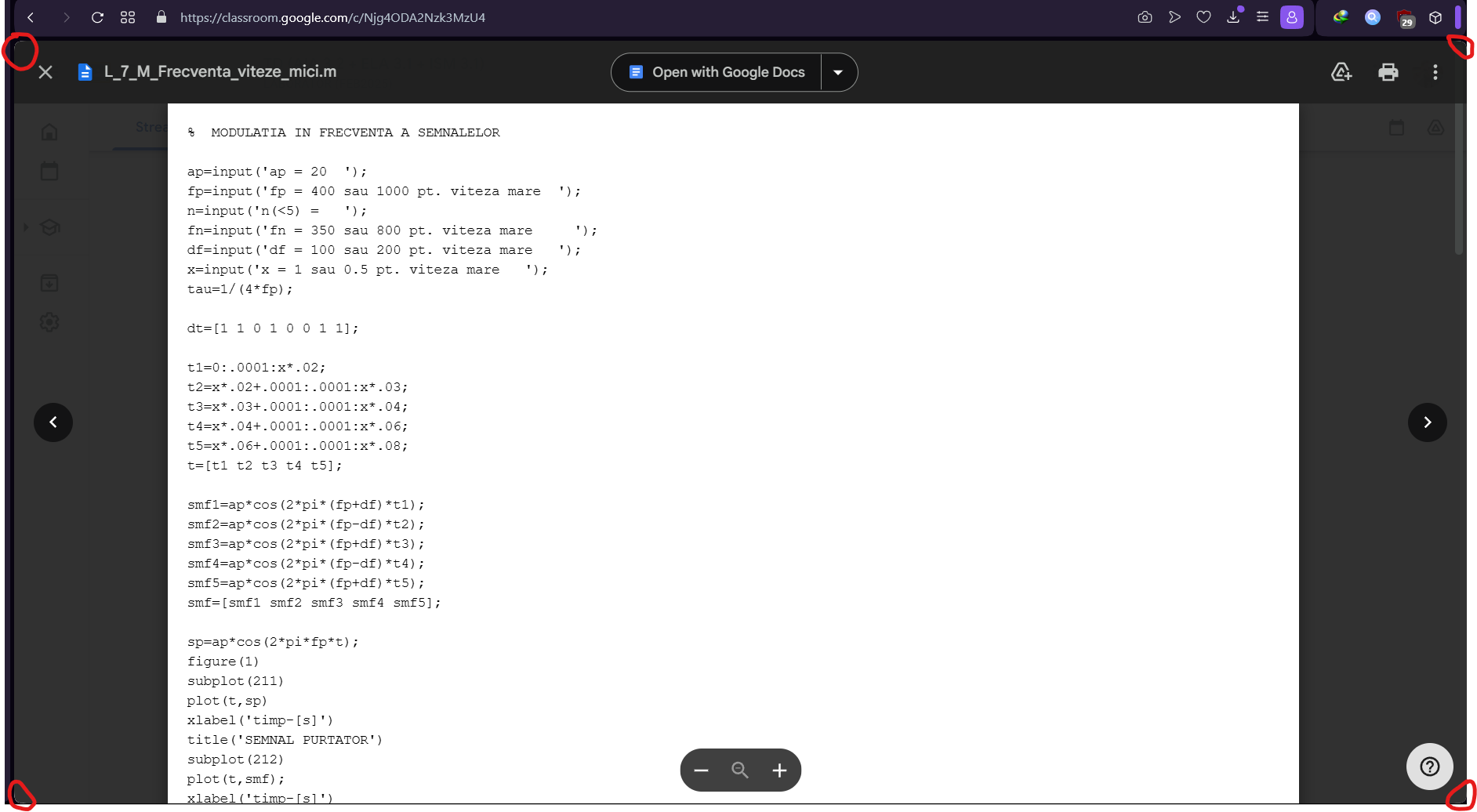Click the address bar URL field
Viewport: 1477px width, 812px height.
point(332,17)
